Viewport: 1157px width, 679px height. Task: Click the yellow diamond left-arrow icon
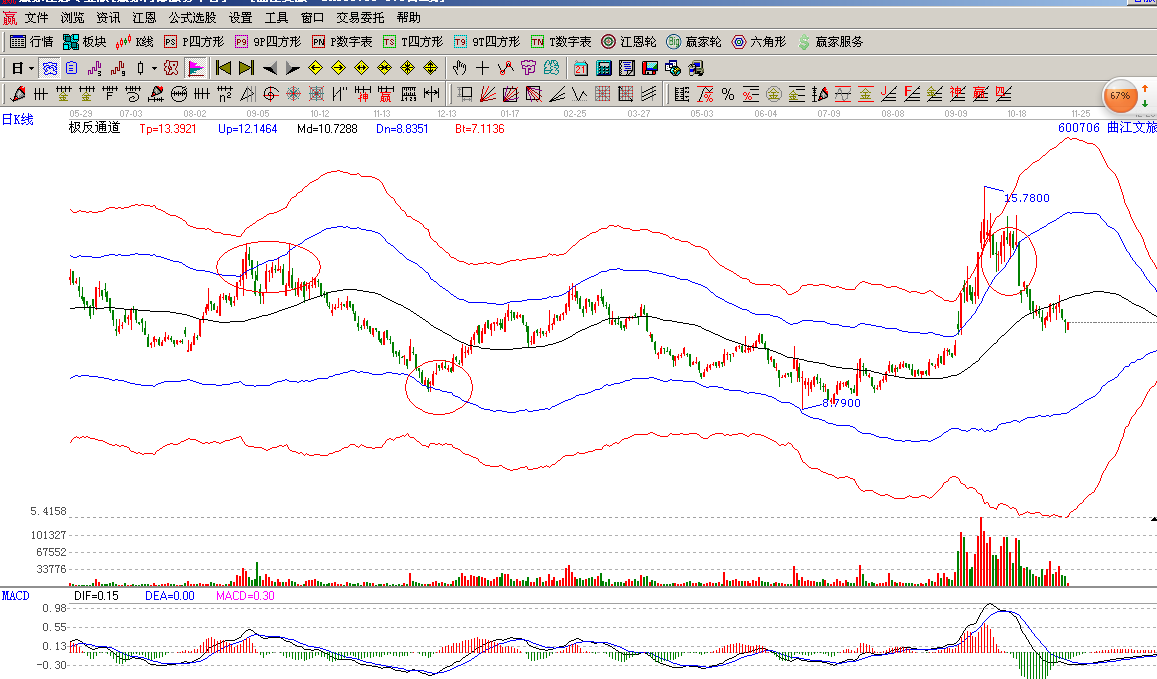pos(315,68)
